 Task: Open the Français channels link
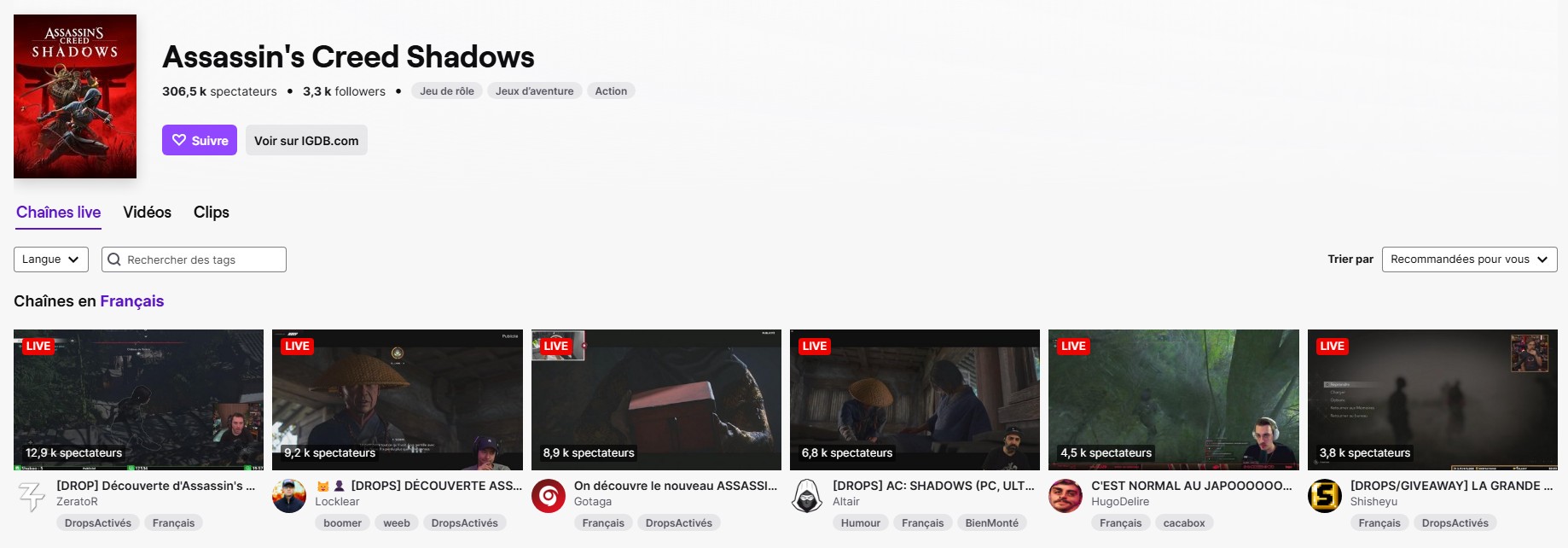point(131,301)
